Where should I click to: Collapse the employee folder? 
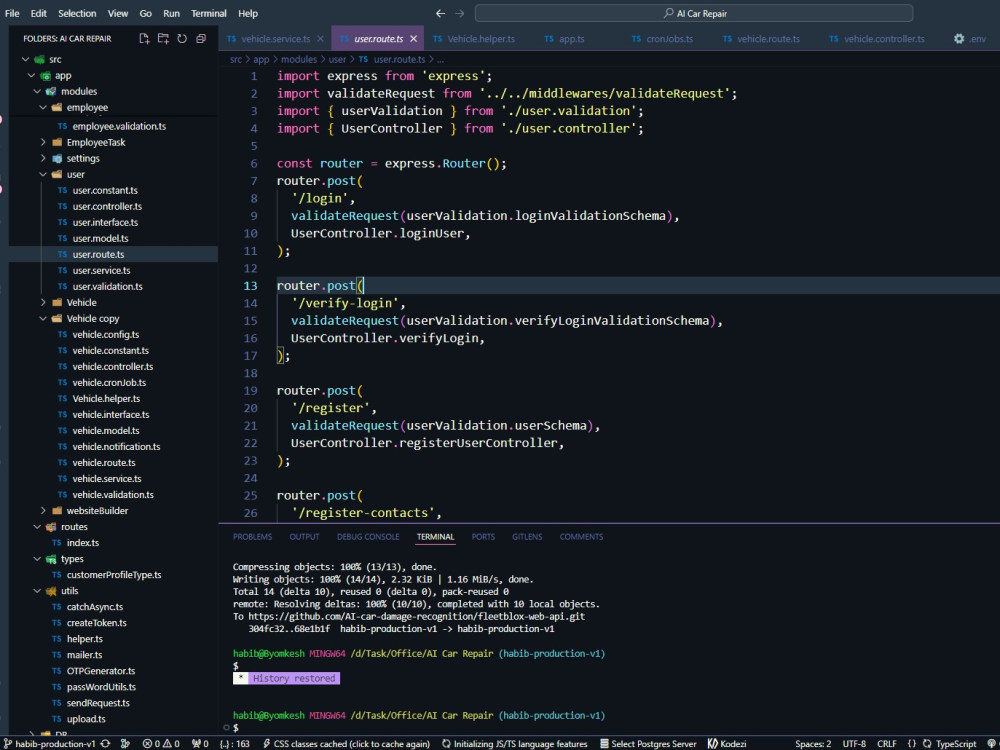click(x=43, y=108)
